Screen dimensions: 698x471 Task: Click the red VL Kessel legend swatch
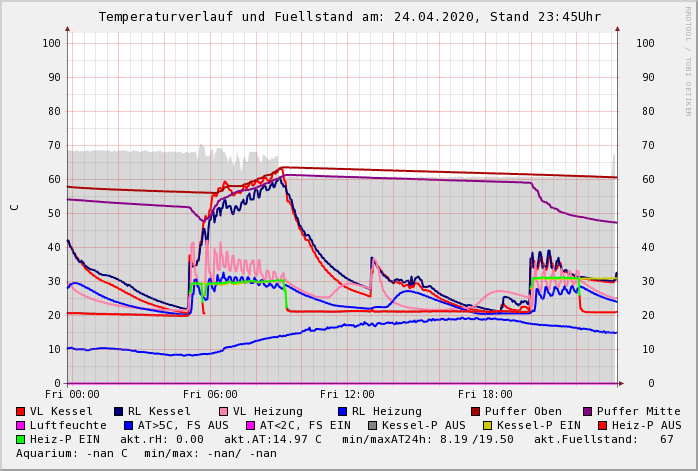point(21,411)
